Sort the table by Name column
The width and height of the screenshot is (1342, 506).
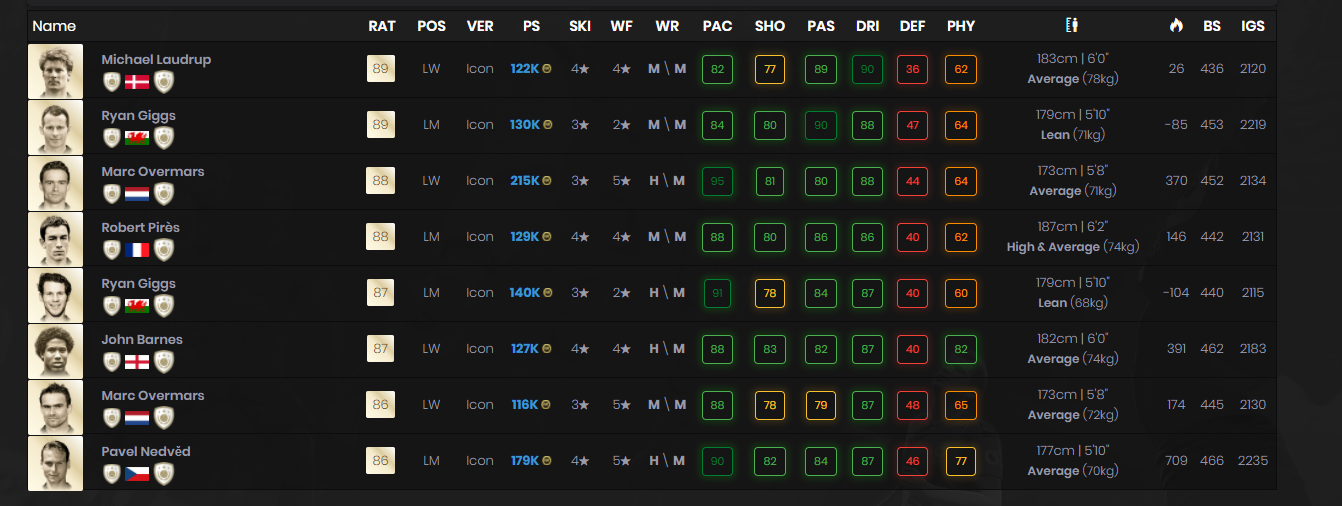click(54, 26)
